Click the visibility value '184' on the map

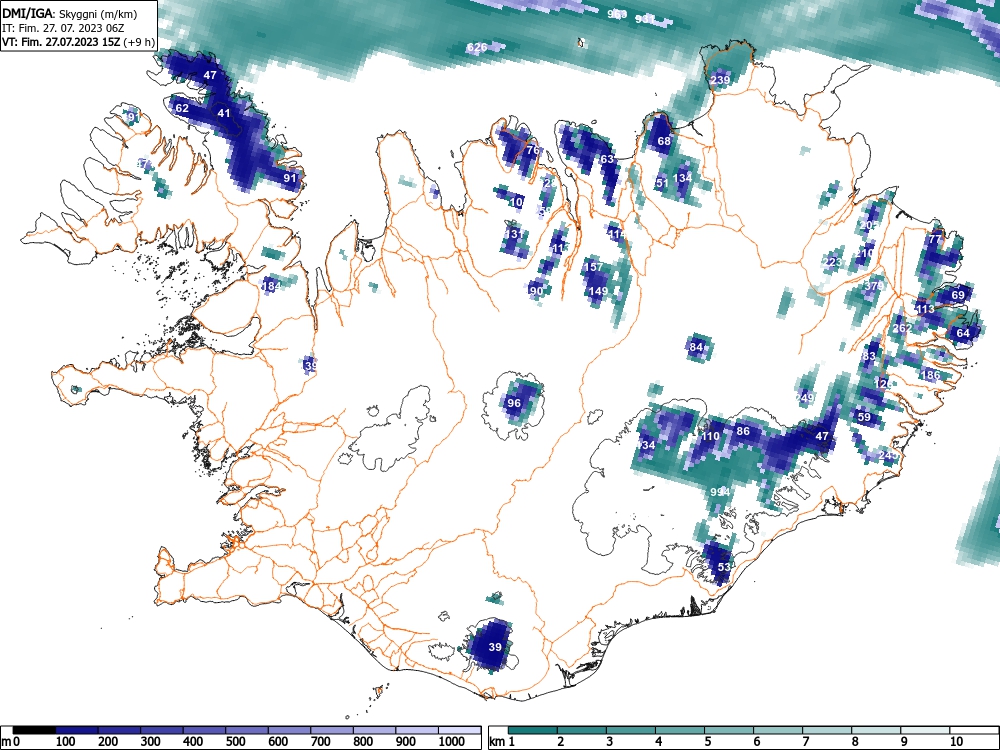point(271,286)
